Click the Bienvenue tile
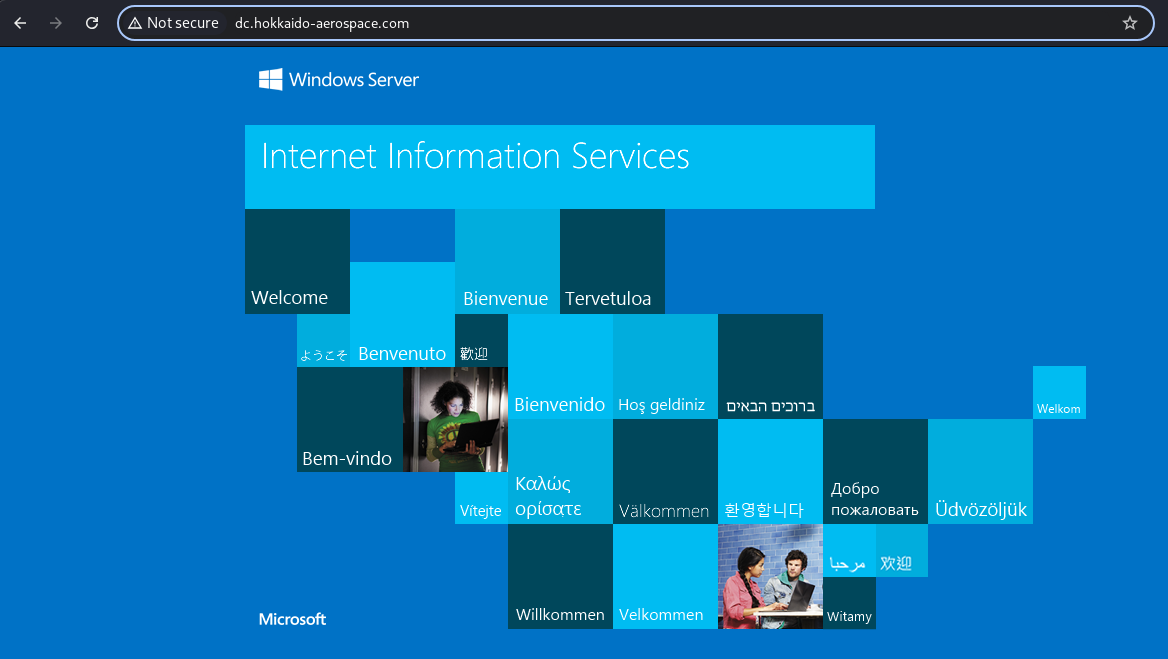Viewport: 1168px width, 659px height. tap(507, 261)
